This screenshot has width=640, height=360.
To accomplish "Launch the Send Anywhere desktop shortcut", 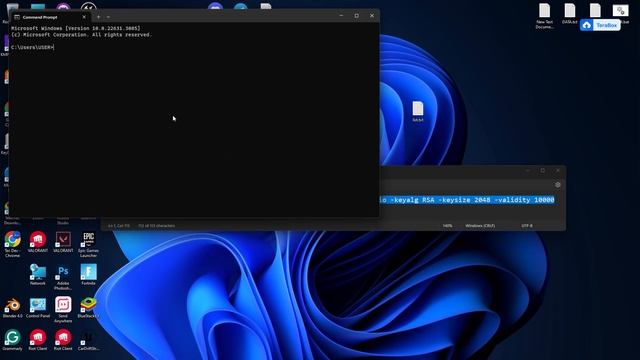I will pyautogui.click(x=63, y=309).
